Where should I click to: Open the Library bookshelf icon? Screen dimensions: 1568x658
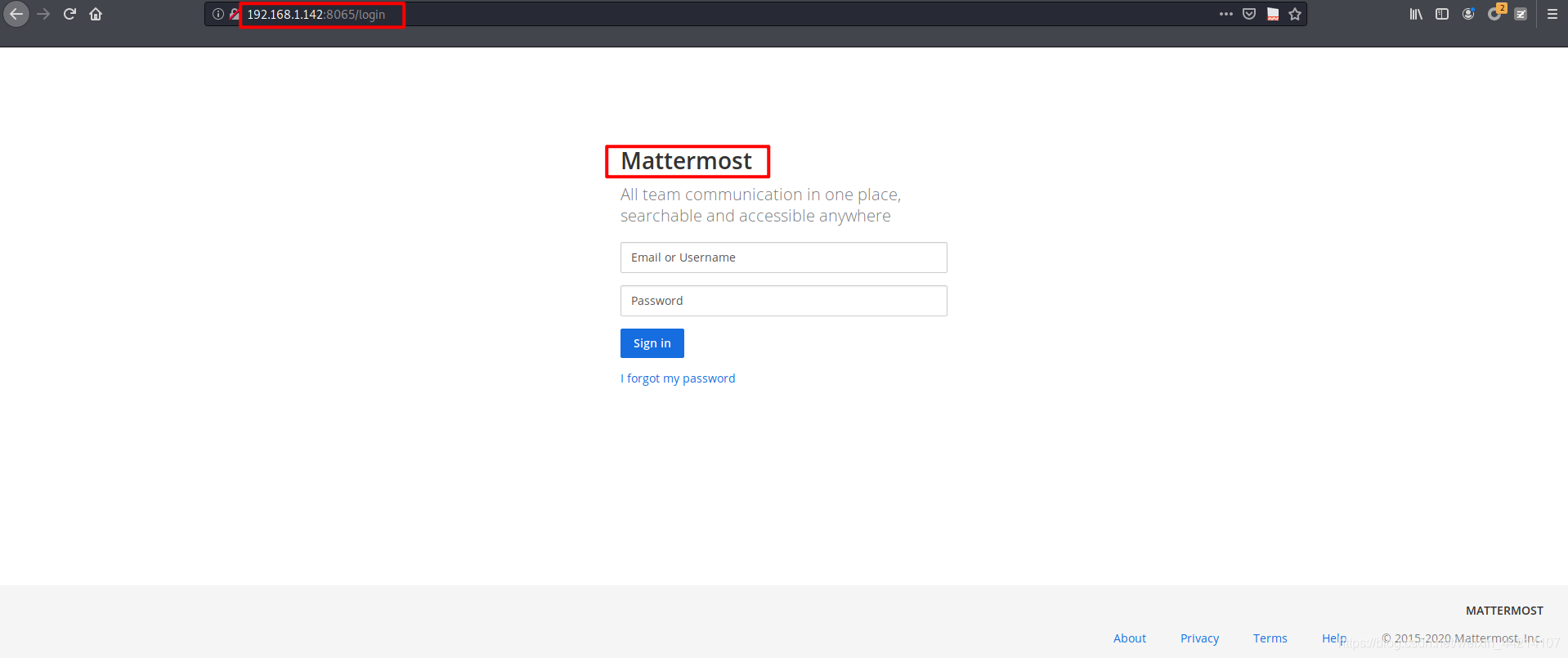(x=1416, y=14)
